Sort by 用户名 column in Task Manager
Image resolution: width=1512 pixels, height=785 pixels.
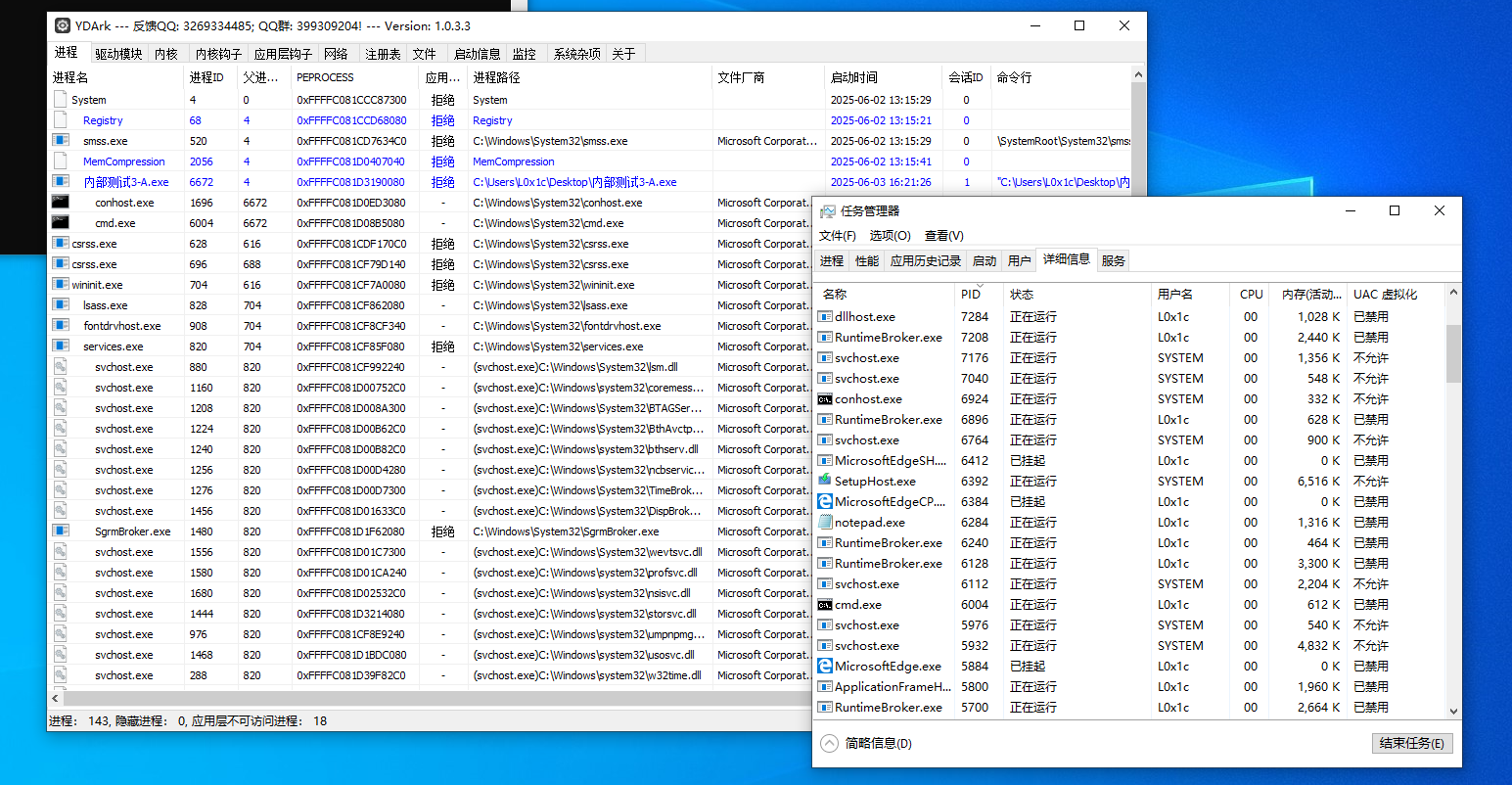point(1190,294)
